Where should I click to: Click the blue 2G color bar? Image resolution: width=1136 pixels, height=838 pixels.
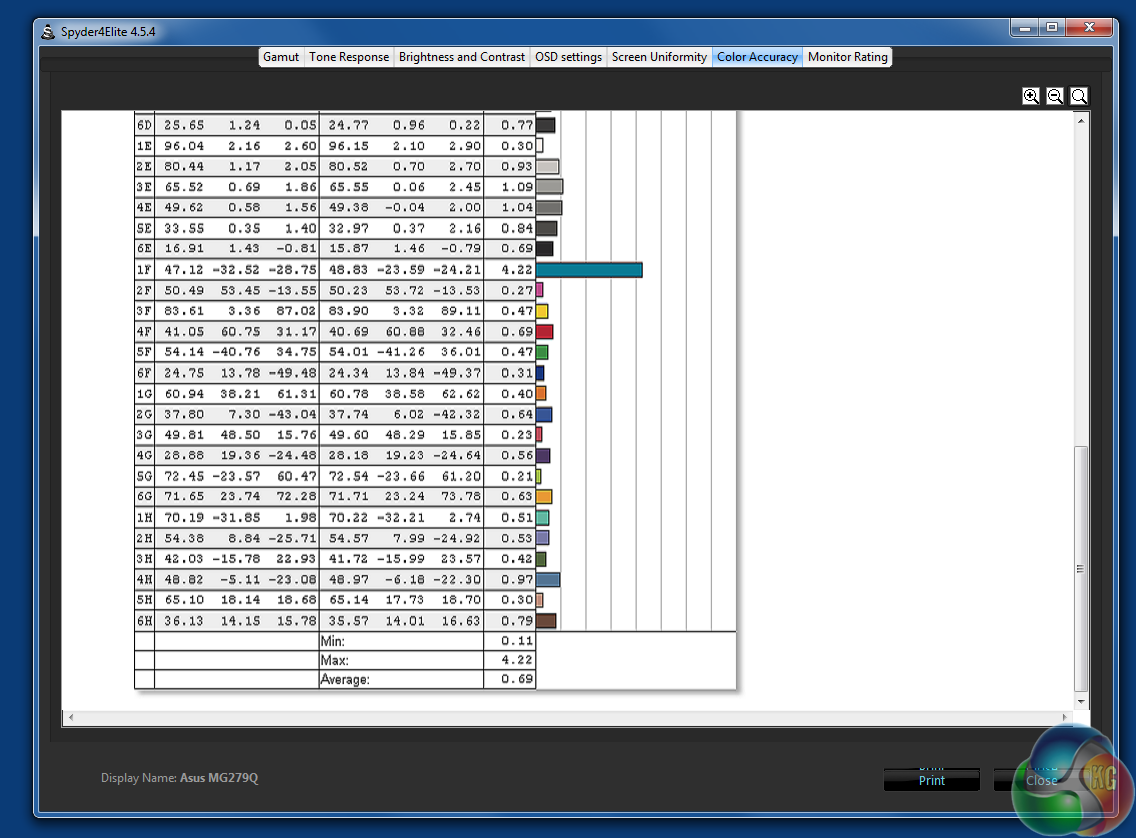[544, 414]
